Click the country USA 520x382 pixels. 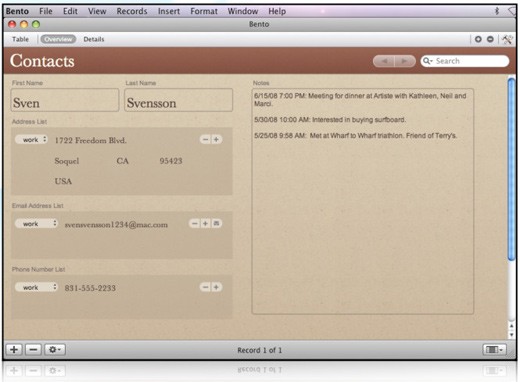point(63,181)
